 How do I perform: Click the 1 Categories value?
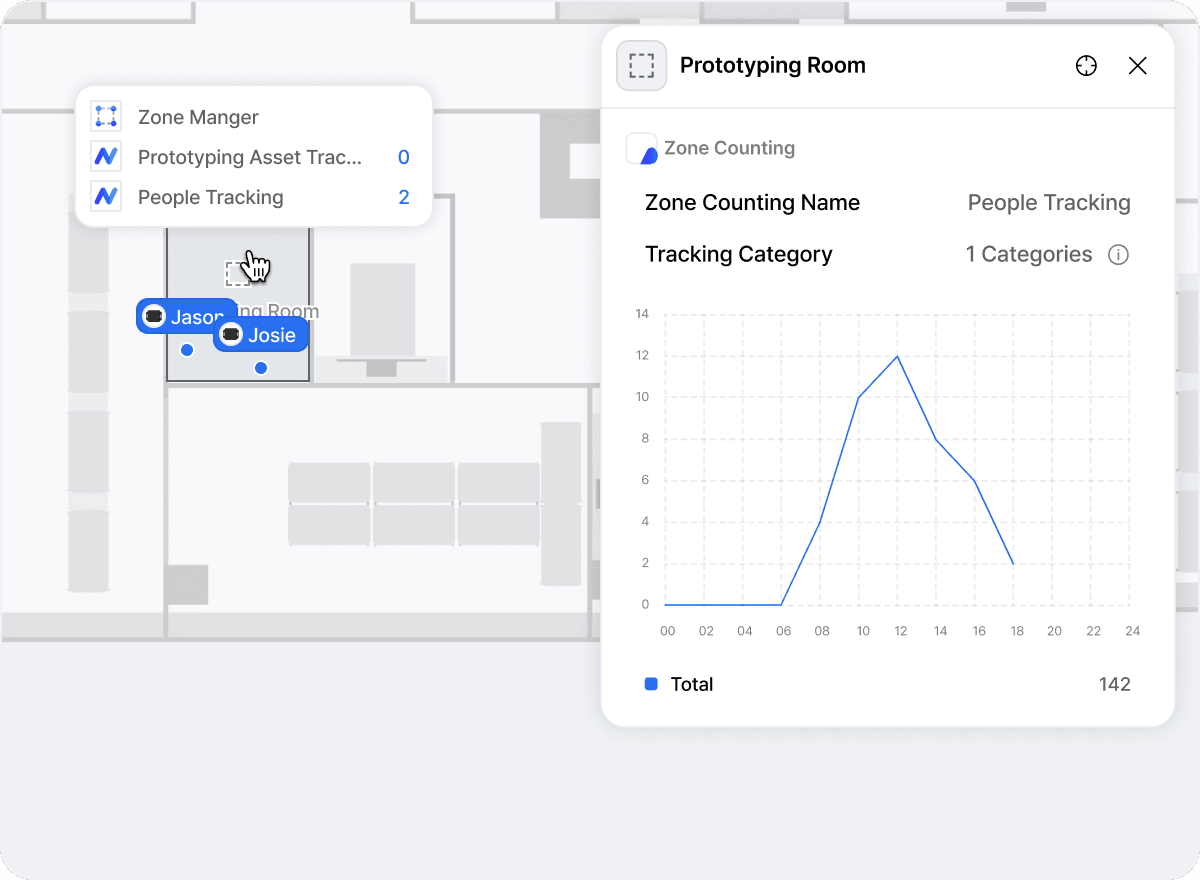[x=1028, y=255]
